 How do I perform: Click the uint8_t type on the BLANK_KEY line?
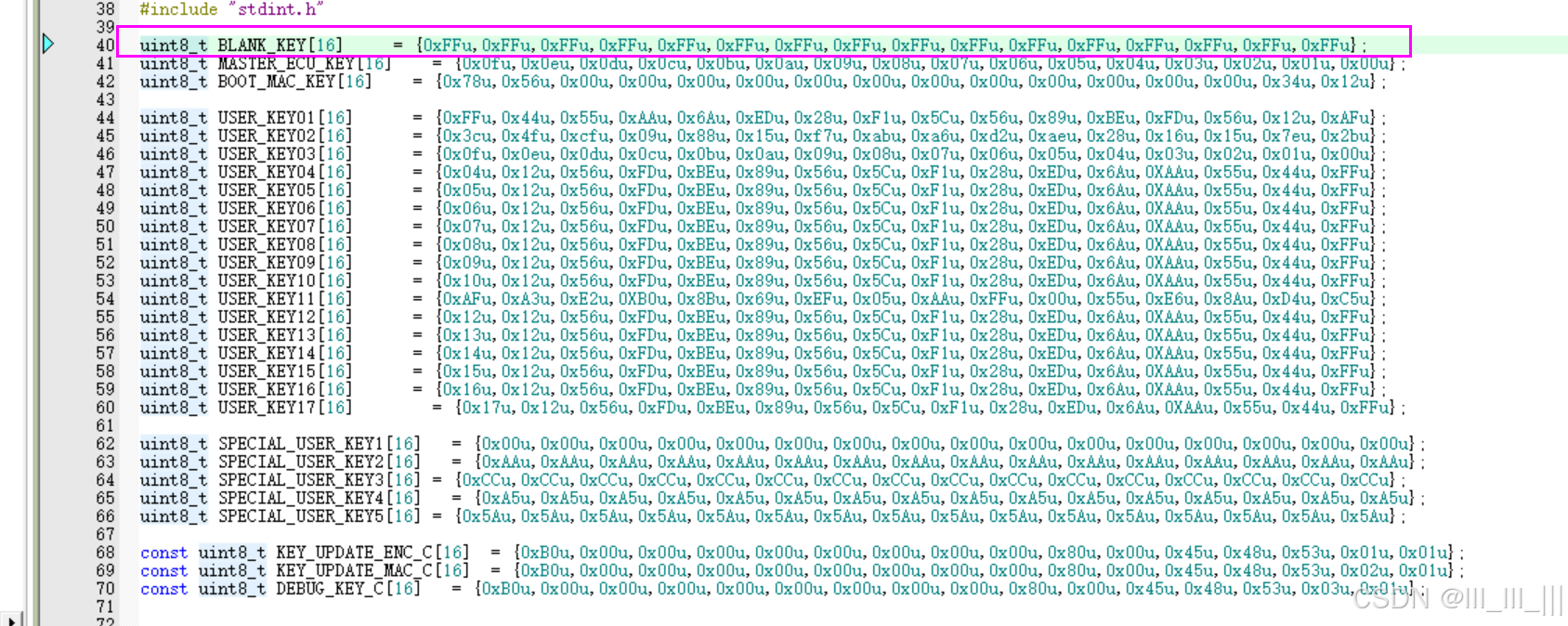pos(174,46)
